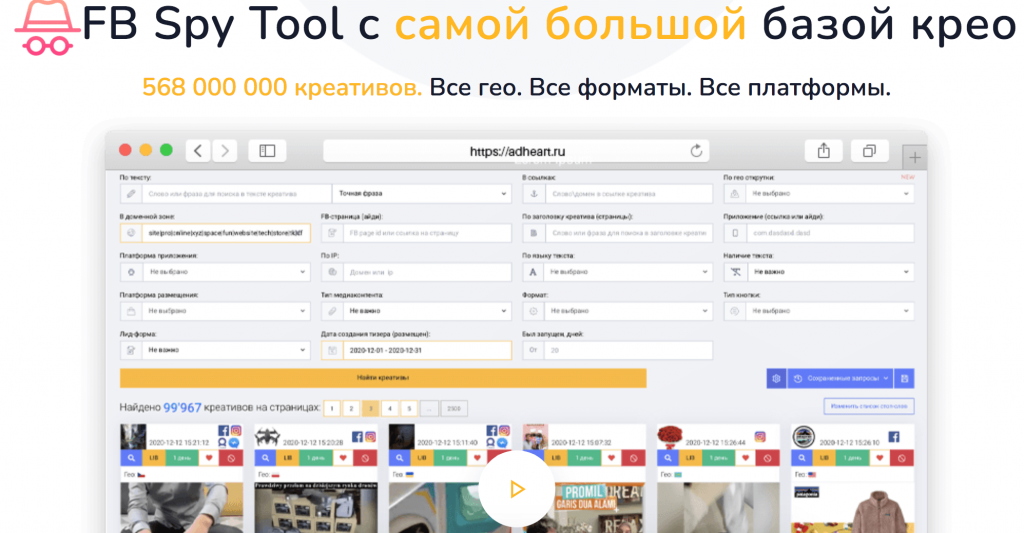Image resolution: width=1024 pixels, height=533 pixels.
Task: Expand the 'Сохраненные запросы' saved queries menu
Action: (x=840, y=378)
